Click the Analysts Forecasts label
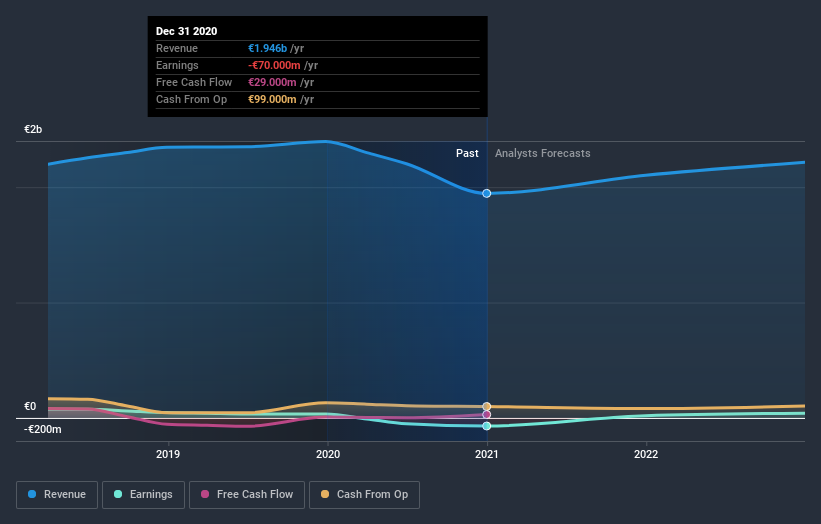The height and width of the screenshot is (524, 821). pyautogui.click(x=542, y=153)
